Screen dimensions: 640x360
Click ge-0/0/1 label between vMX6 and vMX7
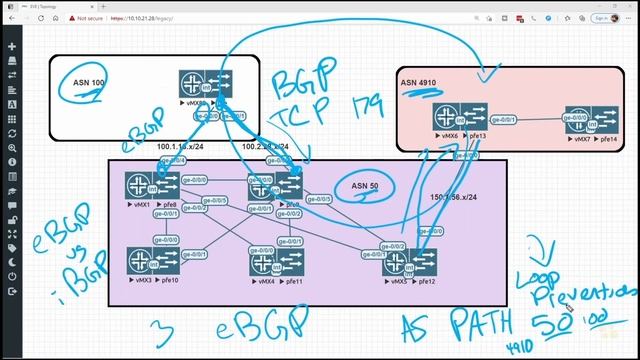[503, 120]
